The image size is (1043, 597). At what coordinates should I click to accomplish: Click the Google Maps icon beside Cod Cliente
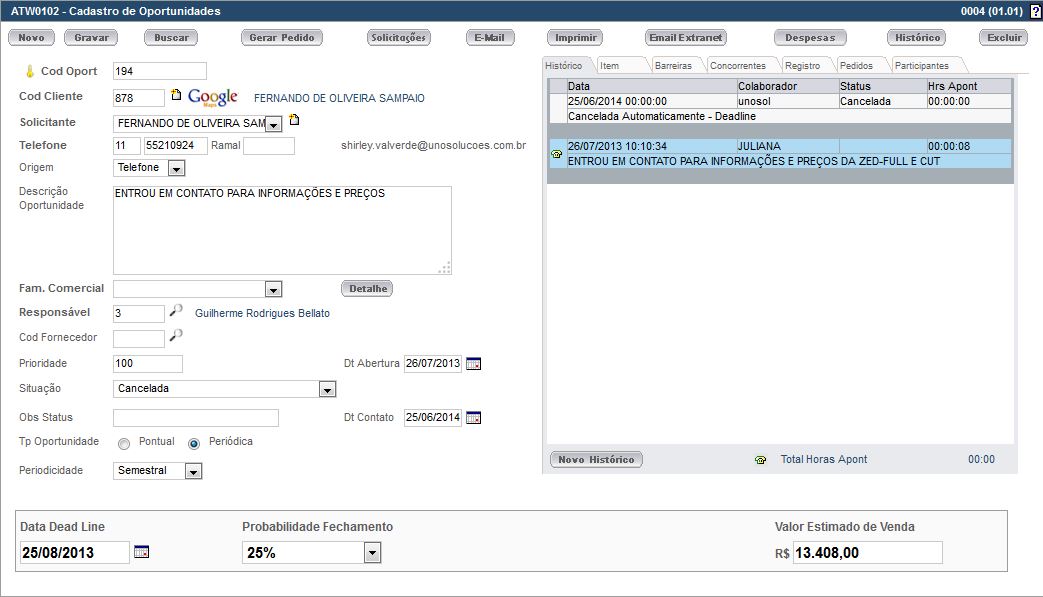tap(212, 97)
